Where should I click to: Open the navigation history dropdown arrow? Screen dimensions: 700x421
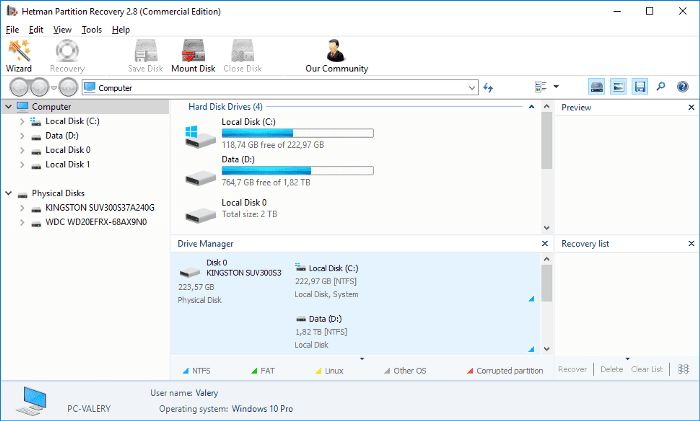(x=54, y=88)
